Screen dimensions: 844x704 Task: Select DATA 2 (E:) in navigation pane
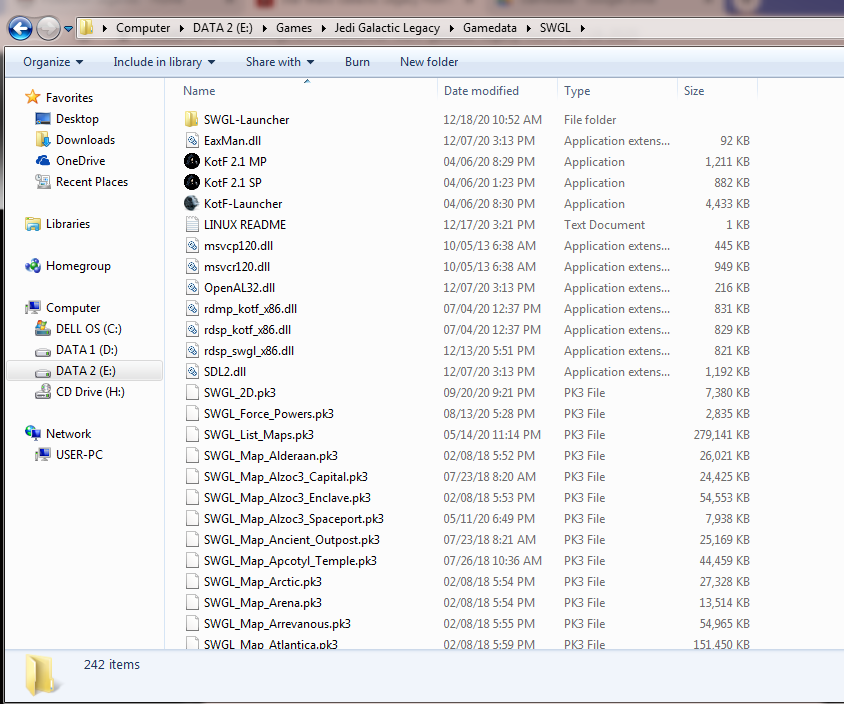(85, 371)
